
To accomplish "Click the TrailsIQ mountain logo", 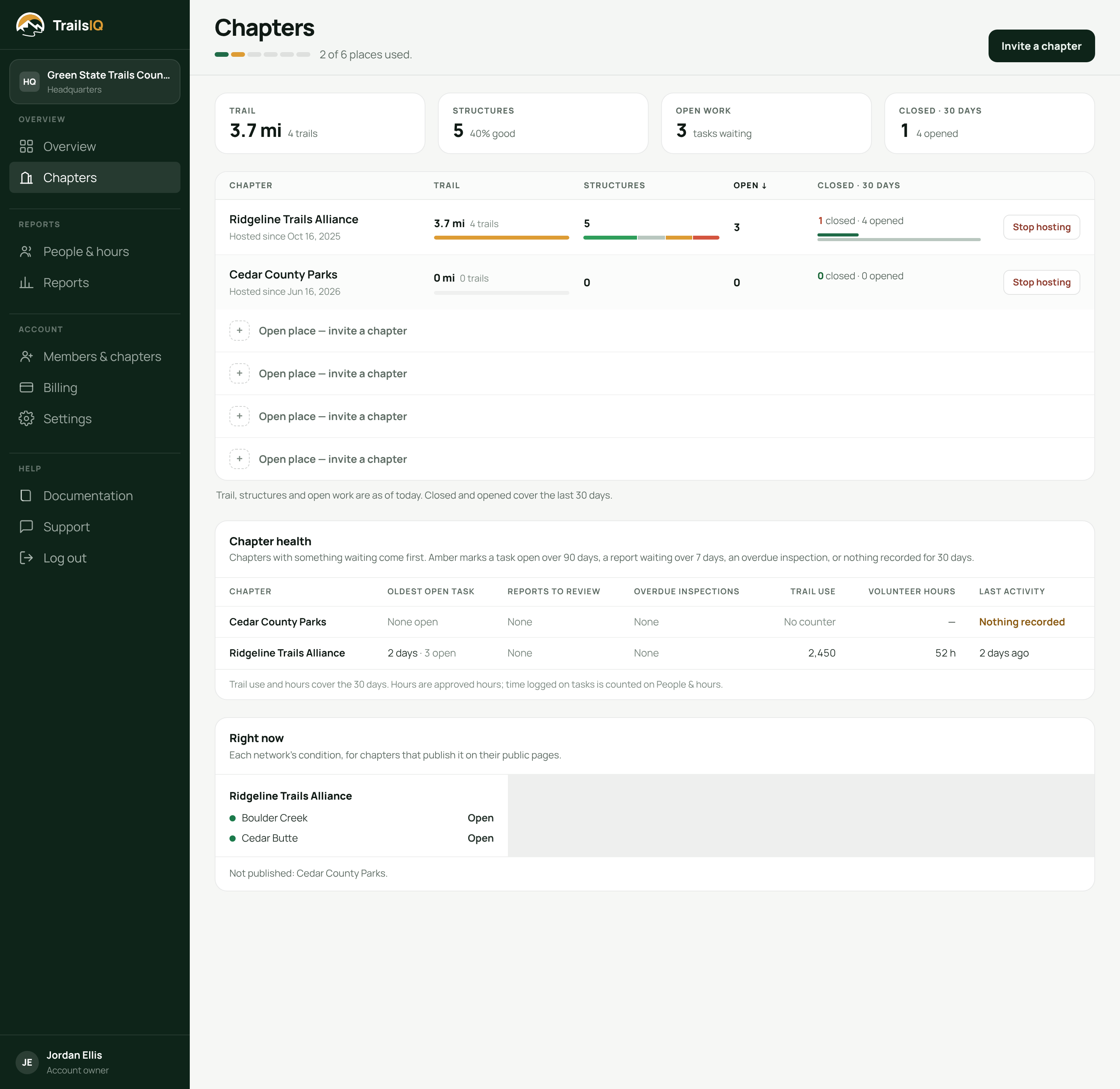I will pyautogui.click(x=30, y=25).
